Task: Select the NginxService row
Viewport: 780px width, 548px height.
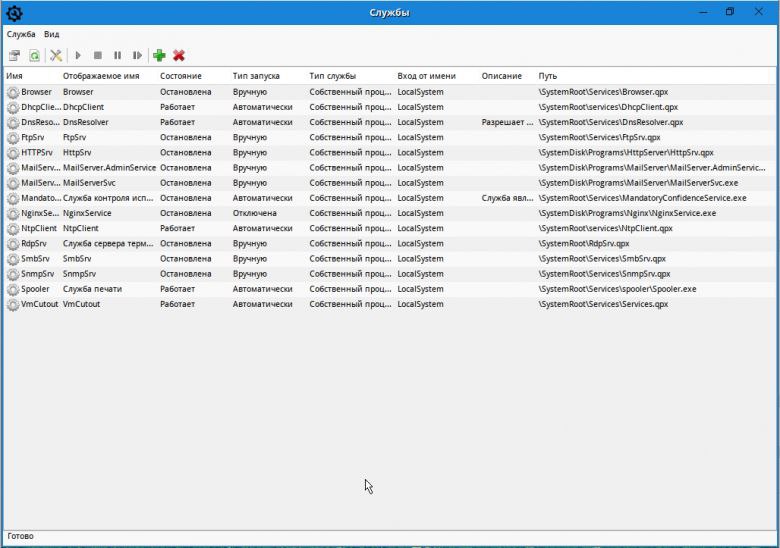Action: click(390, 213)
